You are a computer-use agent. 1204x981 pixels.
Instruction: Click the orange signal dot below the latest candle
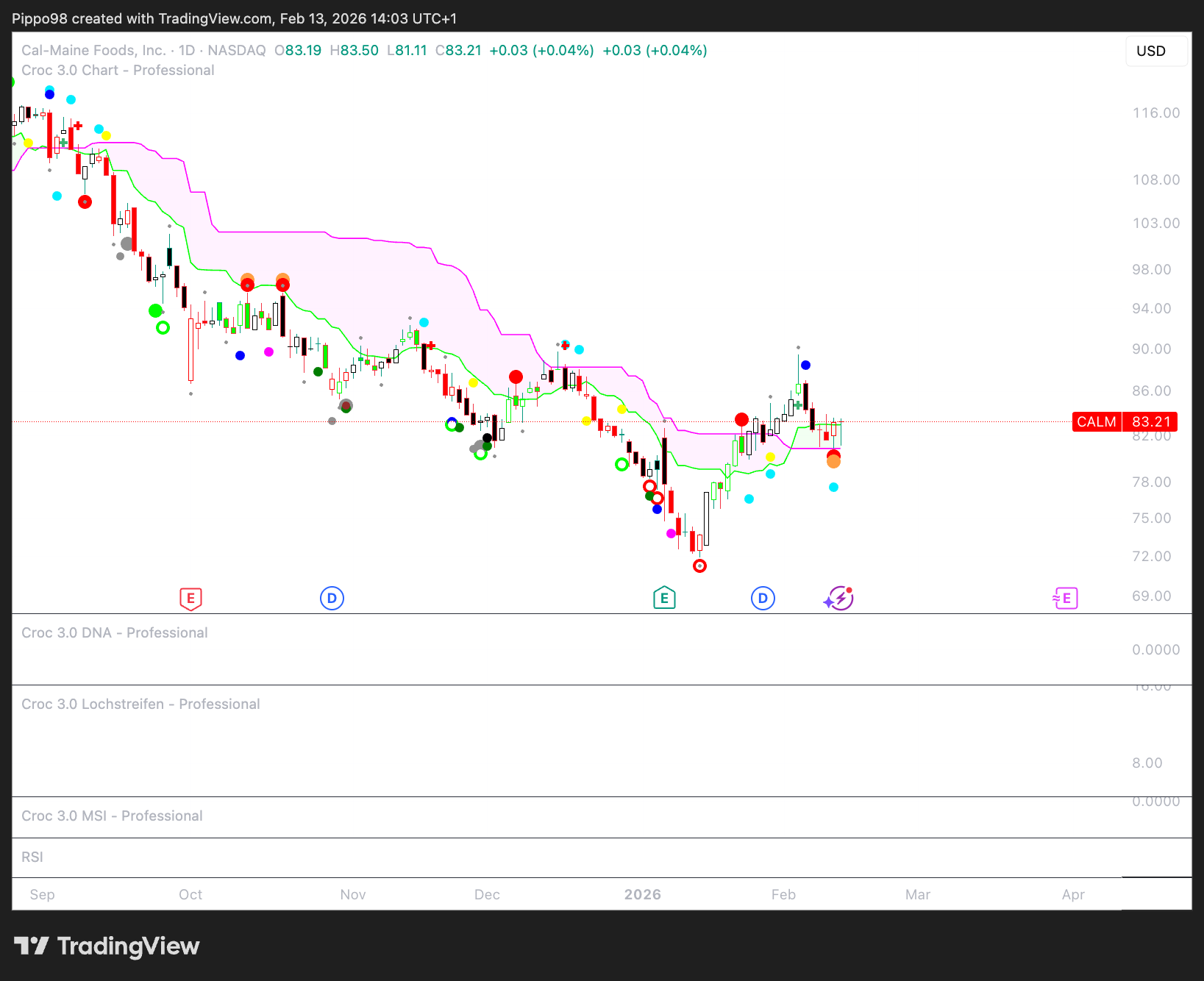point(833,462)
